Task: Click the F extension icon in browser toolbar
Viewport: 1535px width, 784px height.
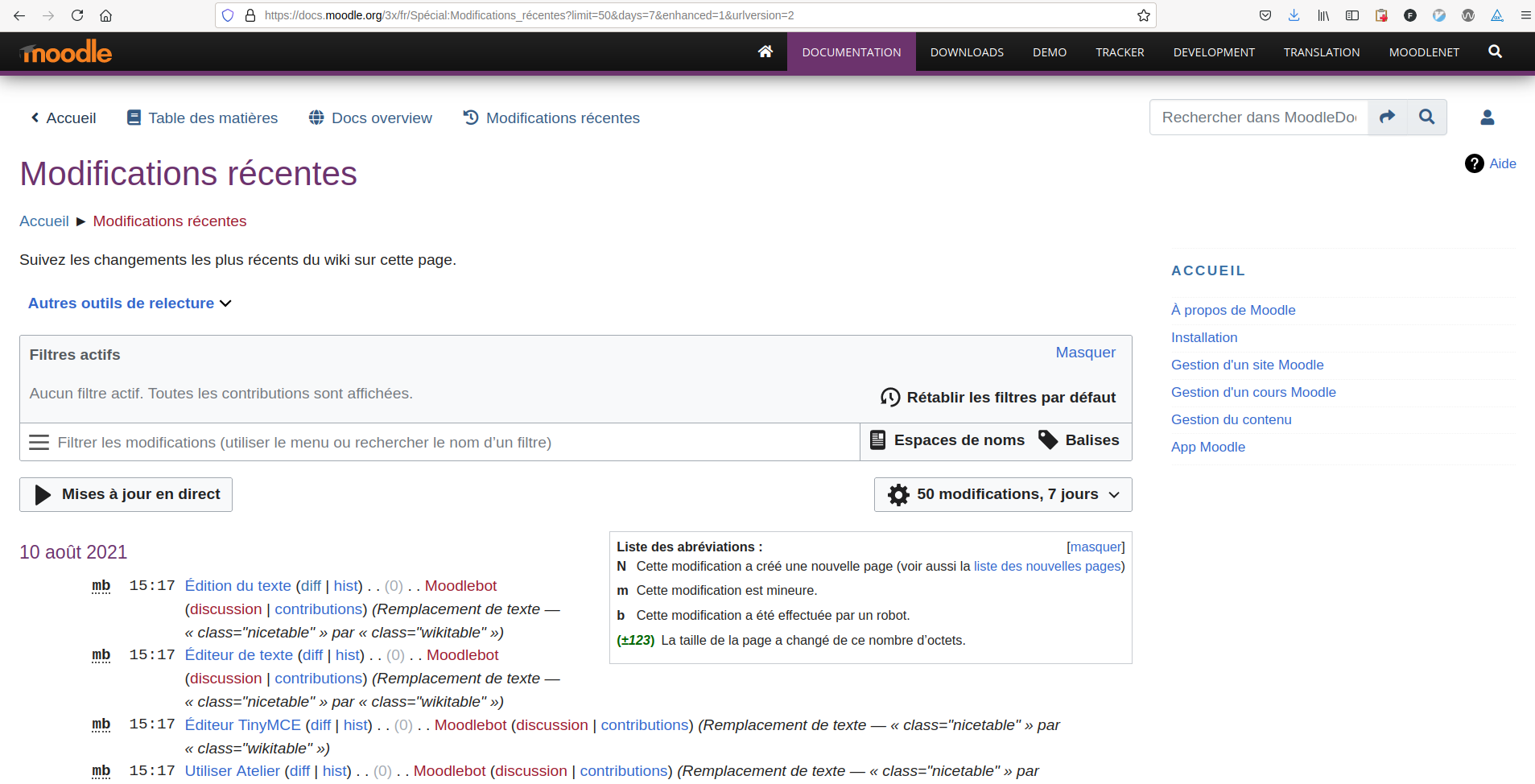Action: (x=1410, y=15)
